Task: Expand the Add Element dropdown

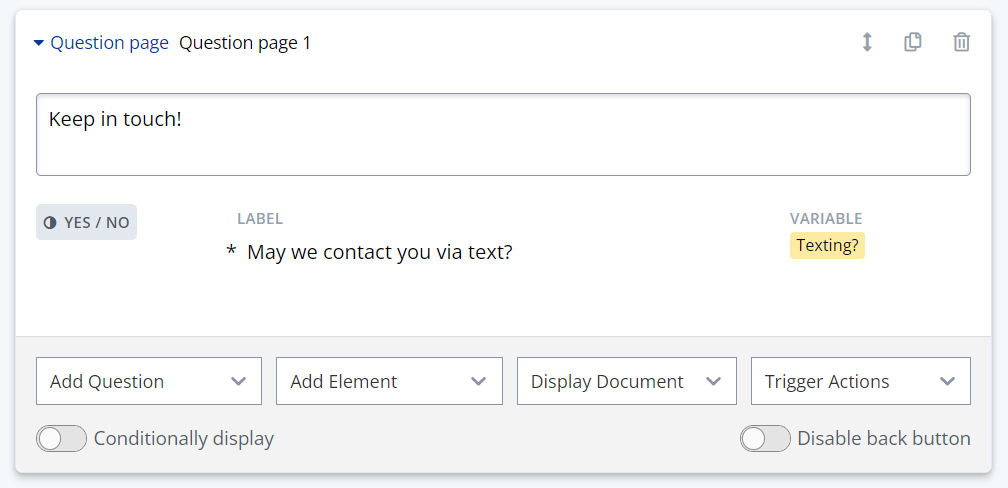Action: tap(389, 381)
